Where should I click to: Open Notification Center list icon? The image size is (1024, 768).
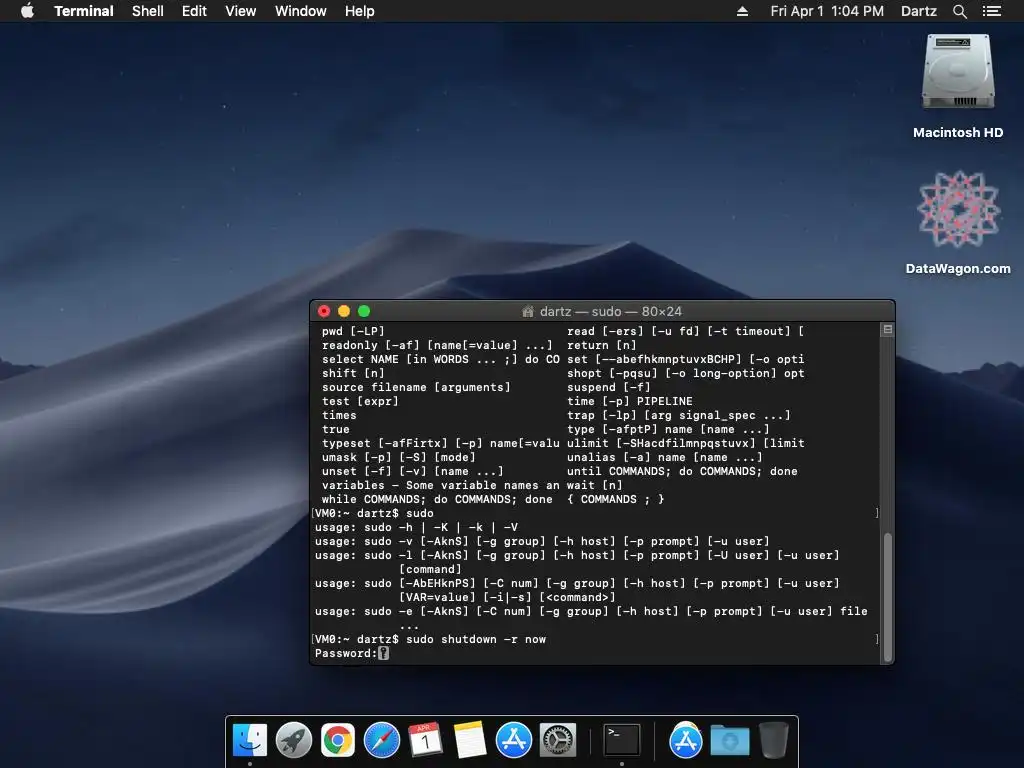coord(991,11)
